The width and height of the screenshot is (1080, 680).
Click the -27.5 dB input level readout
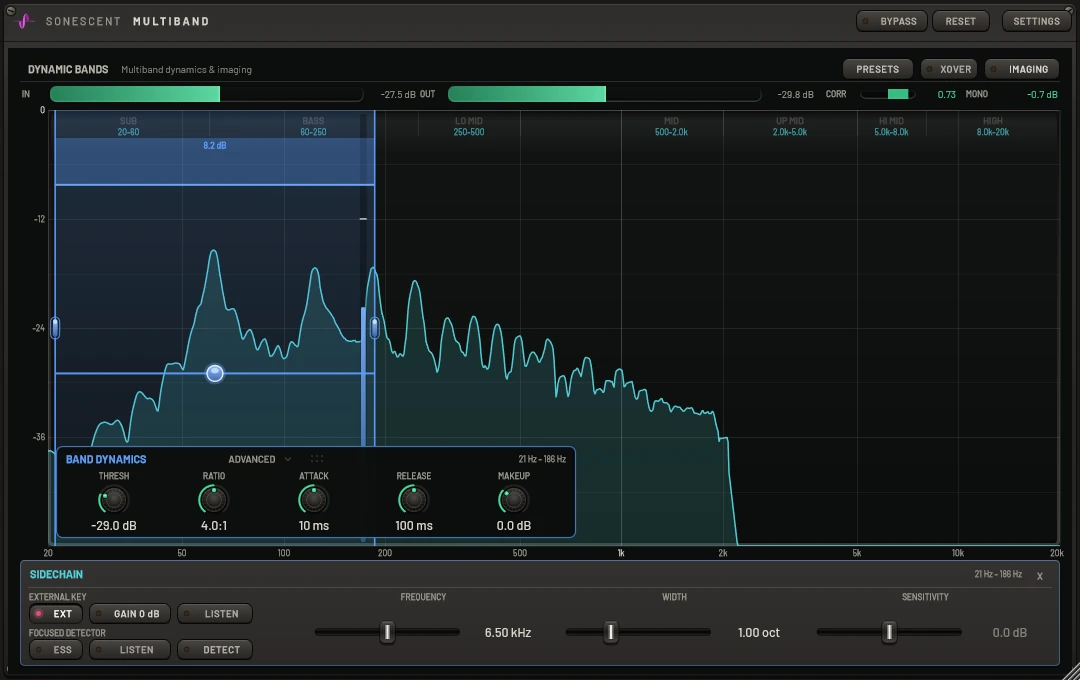398,94
